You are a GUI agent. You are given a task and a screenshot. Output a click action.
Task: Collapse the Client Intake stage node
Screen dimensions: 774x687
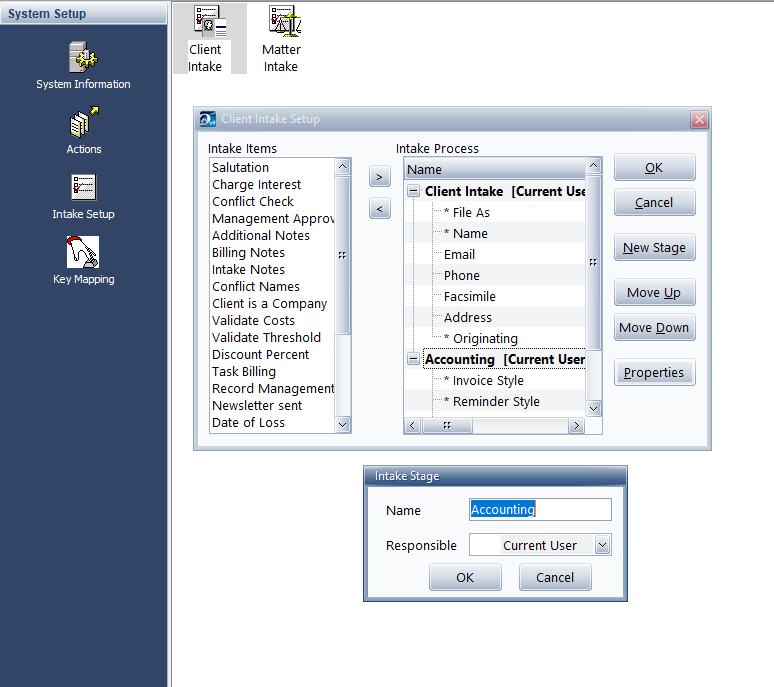(x=413, y=191)
